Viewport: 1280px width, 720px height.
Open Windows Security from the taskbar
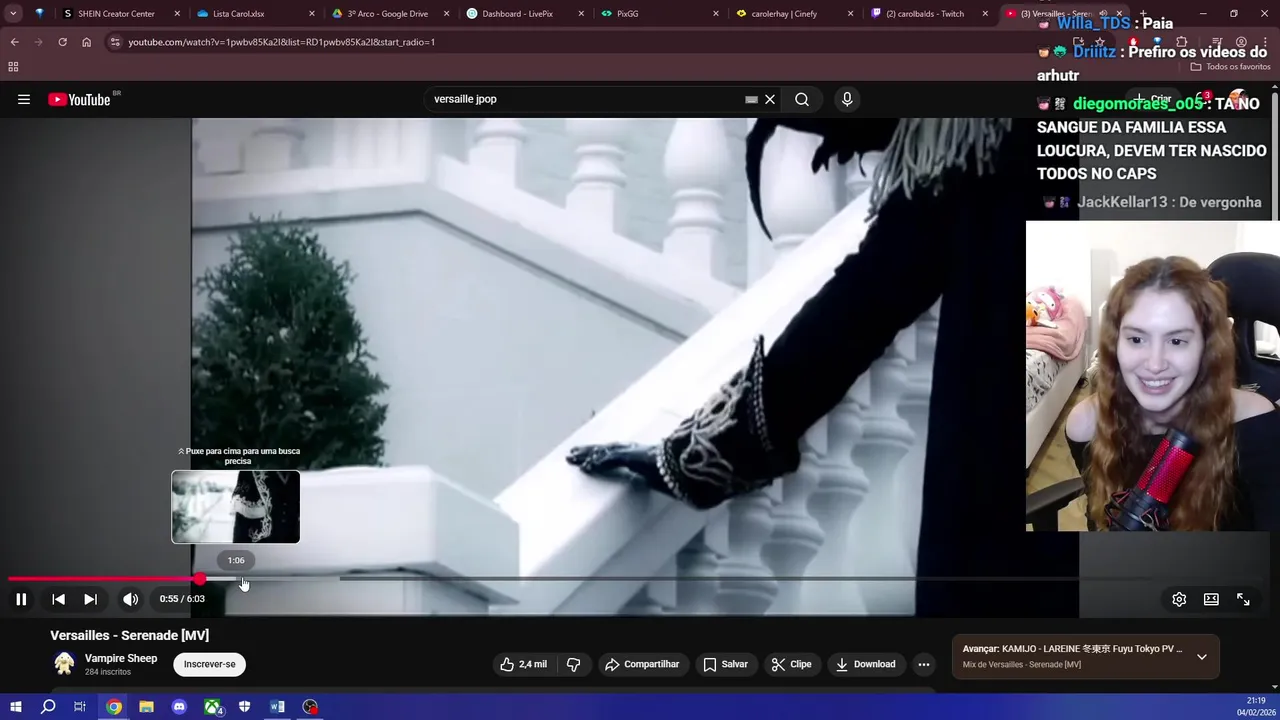click(x=244, y=707)
